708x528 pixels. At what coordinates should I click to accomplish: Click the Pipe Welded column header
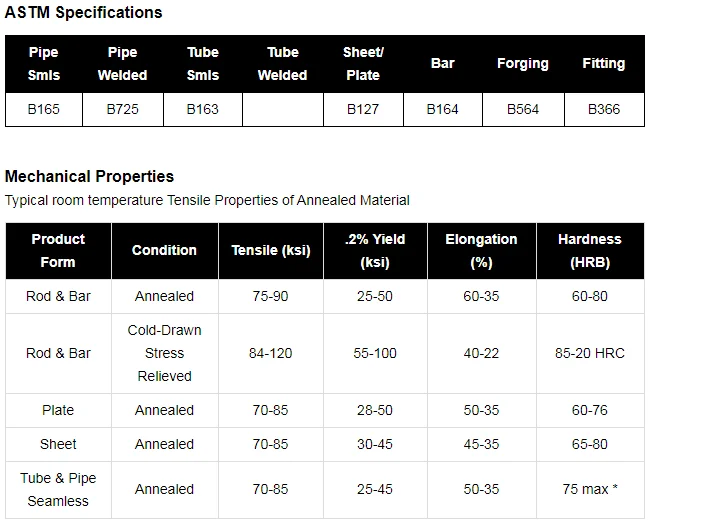pos(122,64)
